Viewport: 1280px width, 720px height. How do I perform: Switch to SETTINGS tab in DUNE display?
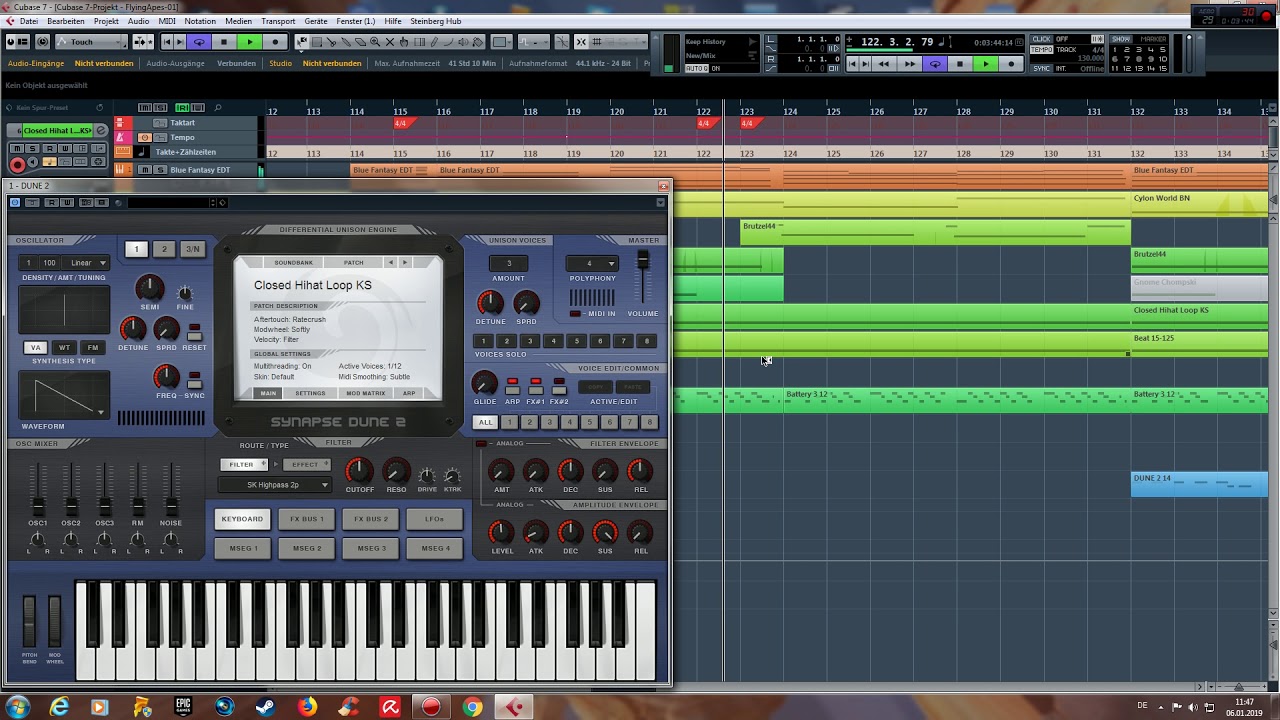click(310, 393)
